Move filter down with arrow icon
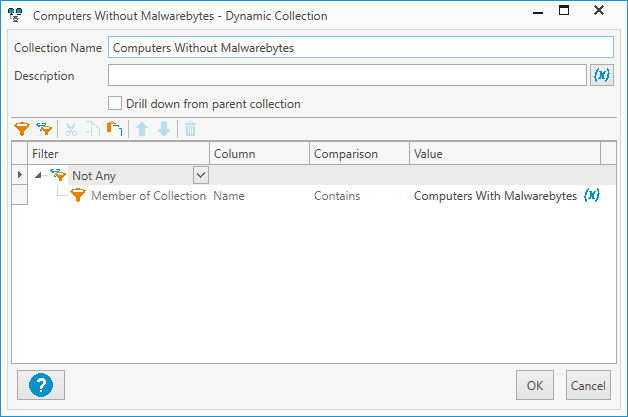This screenshot has width=628, height=417. pyautogui.click(x=164, y=129)
